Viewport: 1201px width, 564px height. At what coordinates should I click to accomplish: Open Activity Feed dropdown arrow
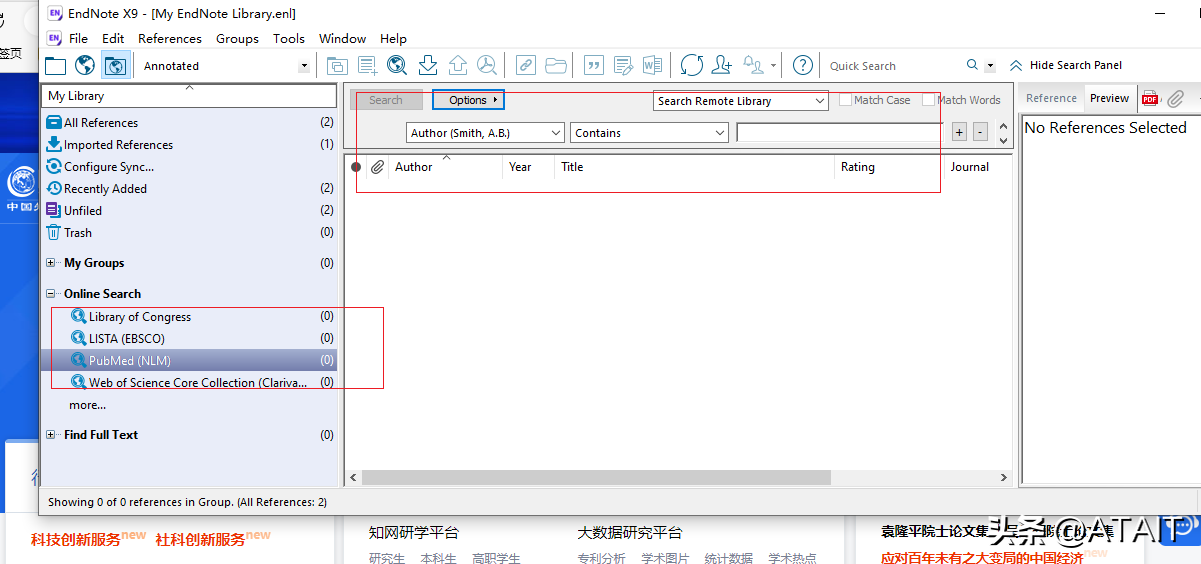tap(774, 66)
